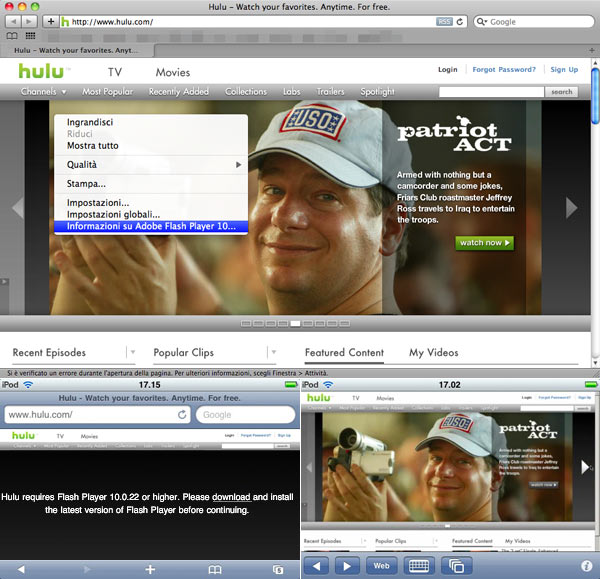The image size is (600, 579).
Task: Switch to the My Videos tab
Action: [433, 352]
